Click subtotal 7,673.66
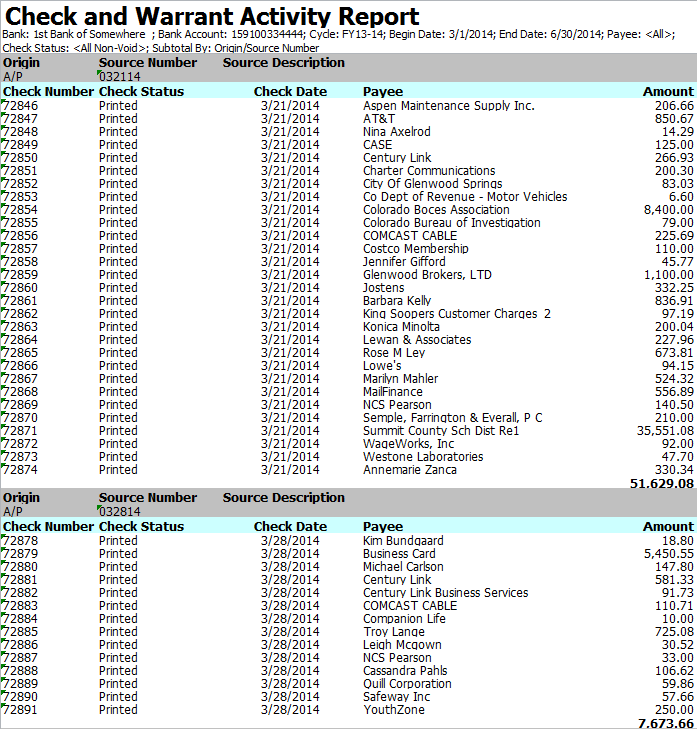The width and height of the screenshot is (697, 729). [x=666, y=723]
